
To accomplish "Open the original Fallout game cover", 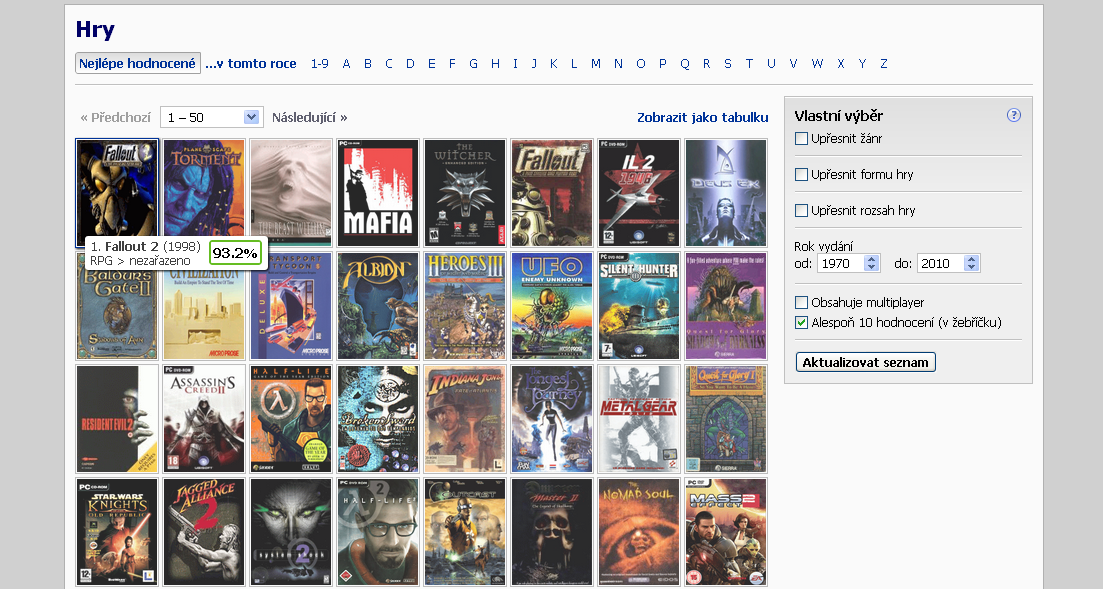I will point(552,193).
